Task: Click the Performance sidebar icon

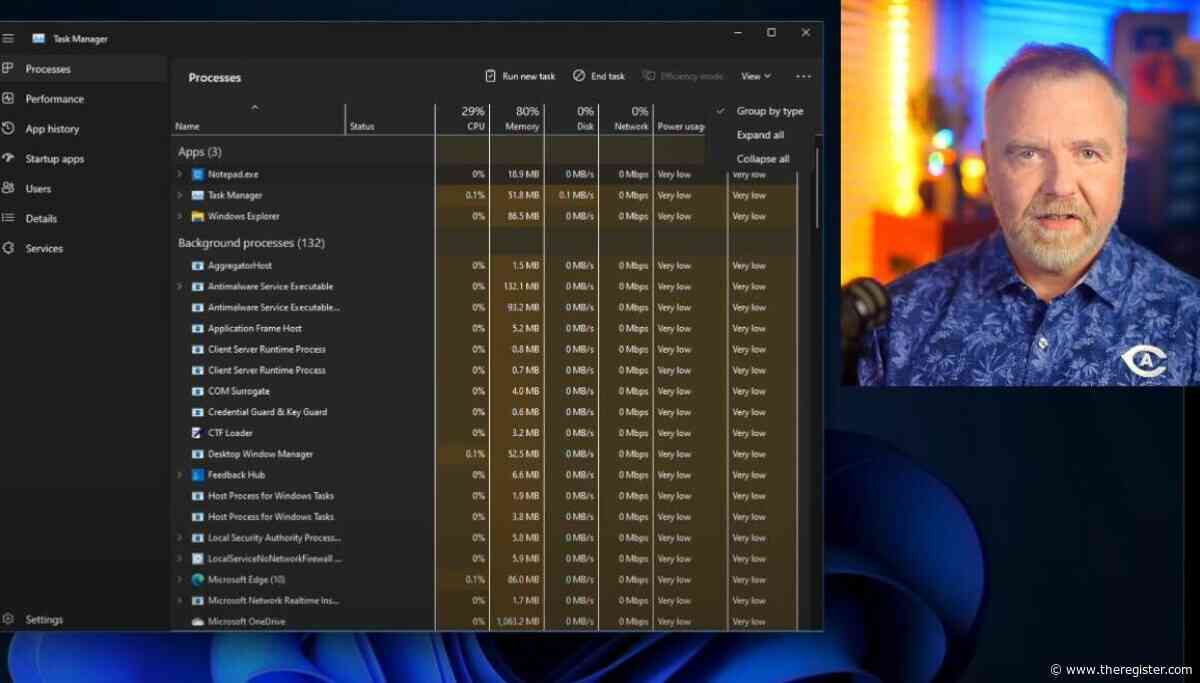Action: (x=8, y=98)
